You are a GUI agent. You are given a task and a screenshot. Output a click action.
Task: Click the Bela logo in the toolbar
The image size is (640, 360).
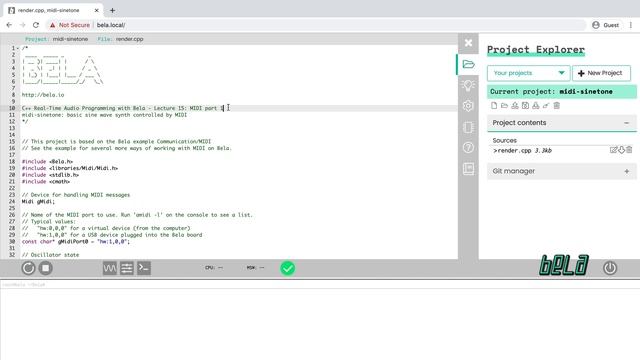point(564,265)
